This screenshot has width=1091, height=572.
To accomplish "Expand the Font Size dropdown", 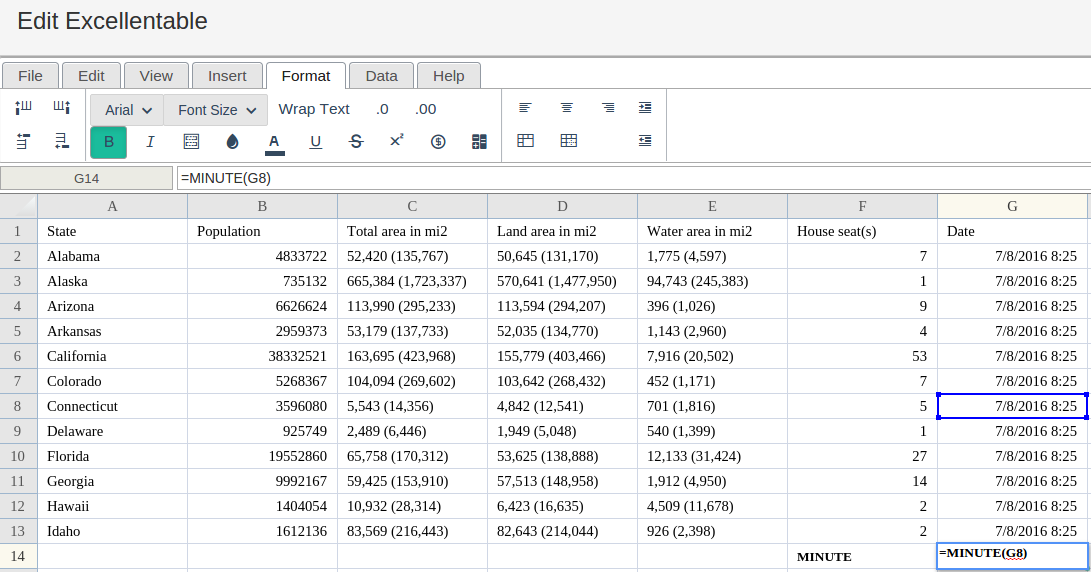I will tap(217, 110).
